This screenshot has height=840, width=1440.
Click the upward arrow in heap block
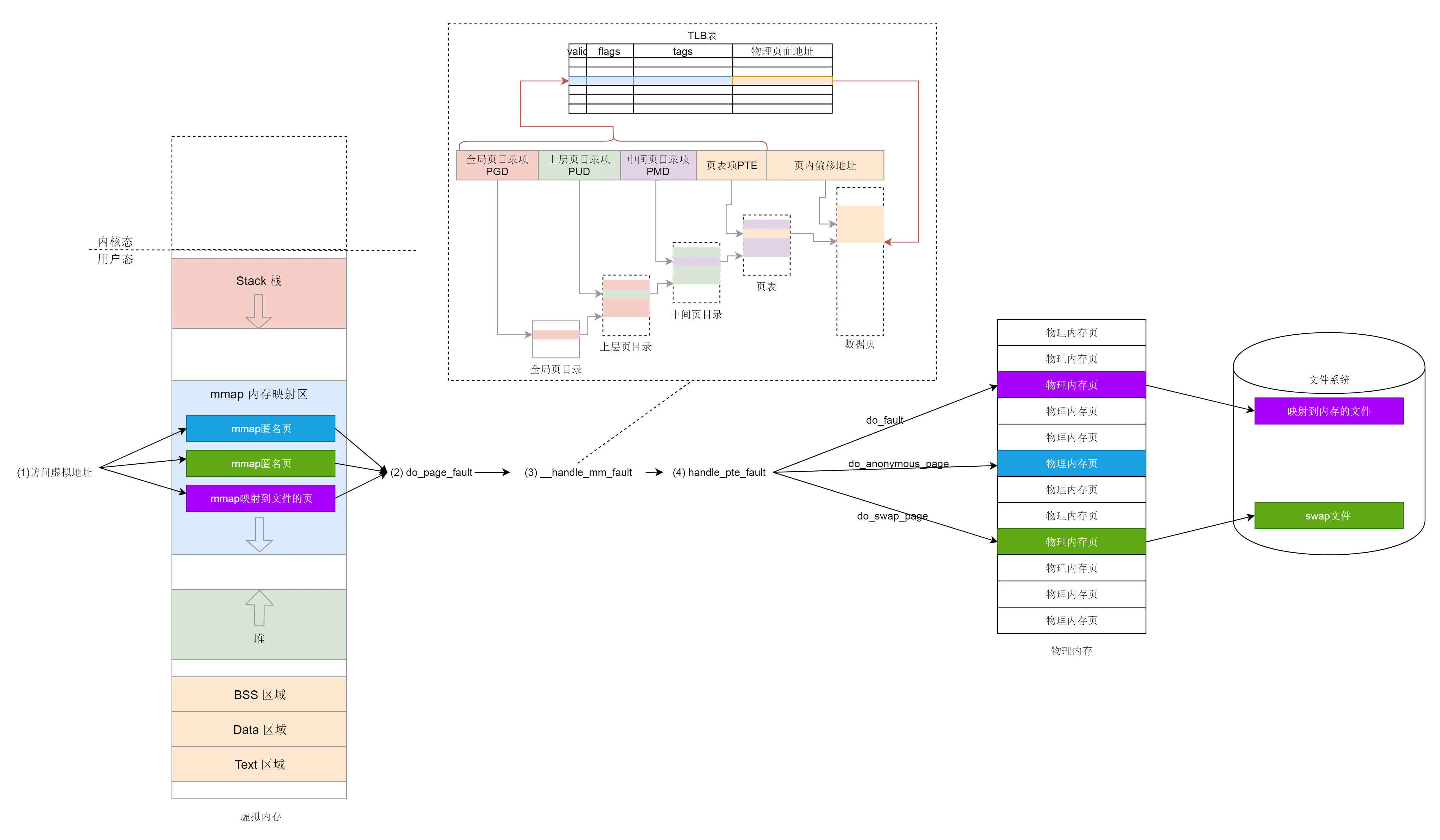[259, 608]
